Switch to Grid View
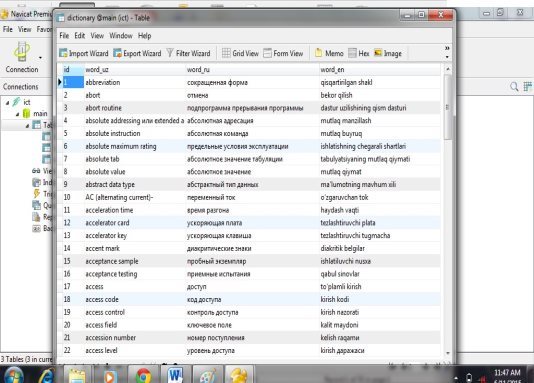 coord(240,53)
